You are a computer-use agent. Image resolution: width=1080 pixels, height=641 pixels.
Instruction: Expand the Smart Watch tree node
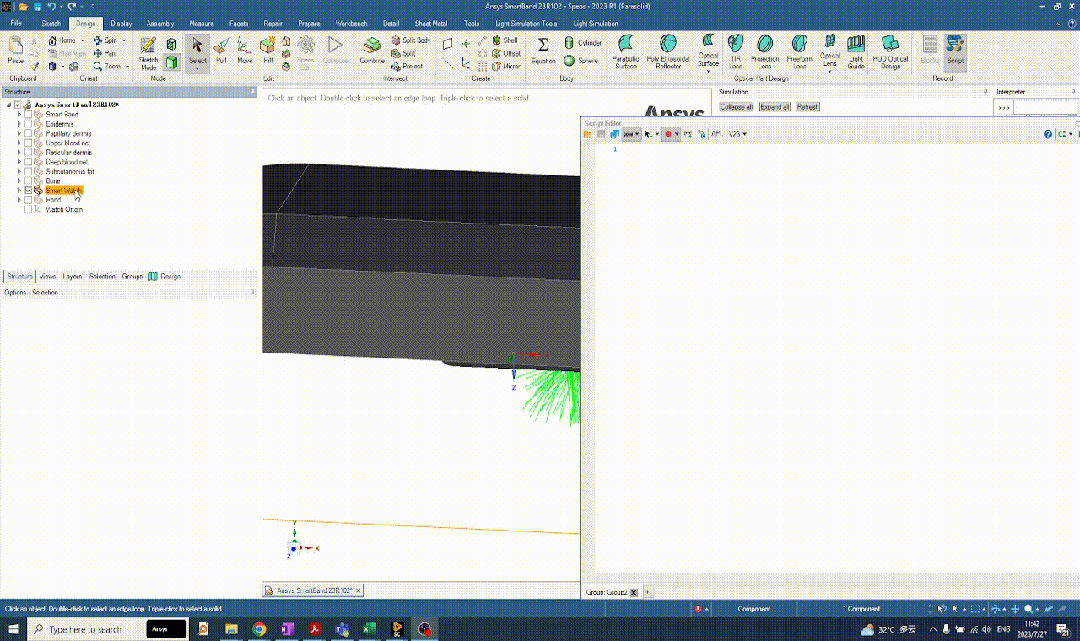pos(19,191)
